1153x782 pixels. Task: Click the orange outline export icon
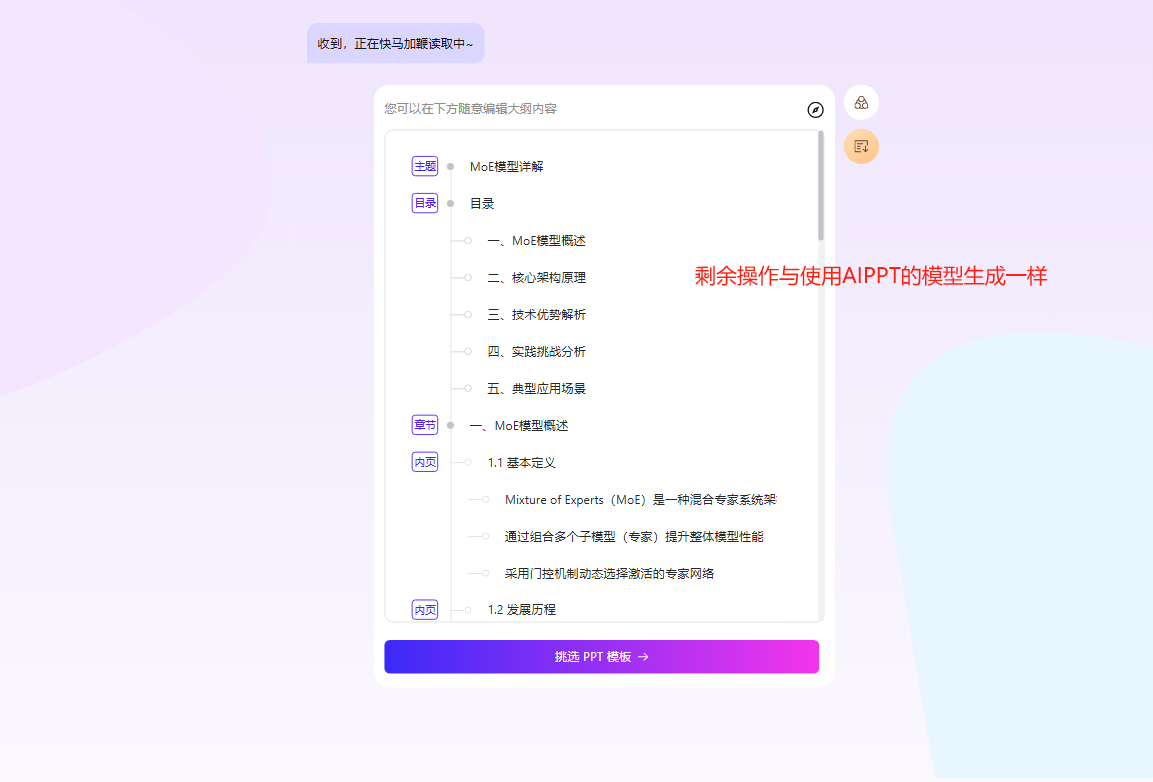[x=861, y=146]
